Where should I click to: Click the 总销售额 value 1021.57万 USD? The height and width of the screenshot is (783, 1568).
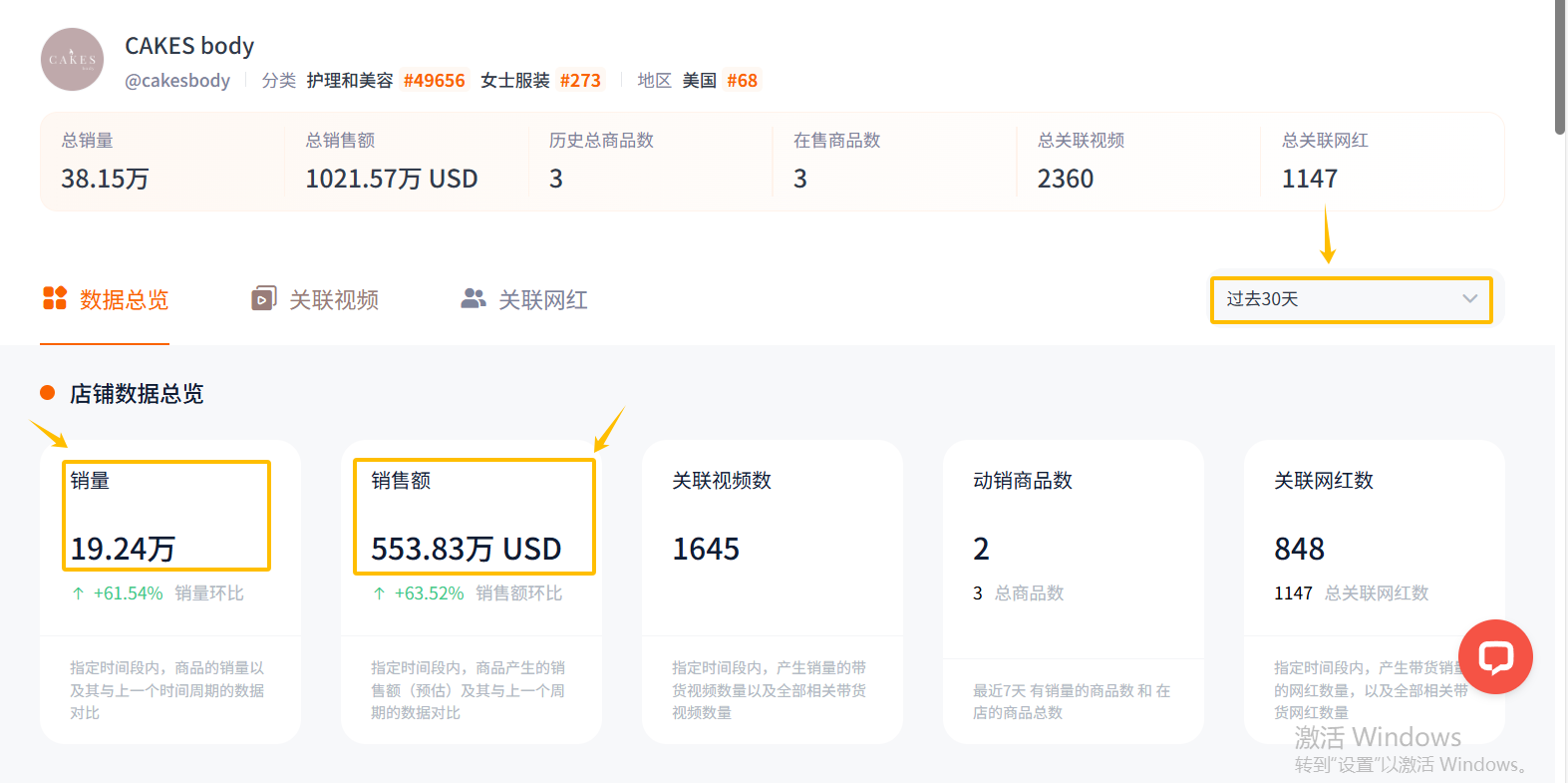point(392,179)
